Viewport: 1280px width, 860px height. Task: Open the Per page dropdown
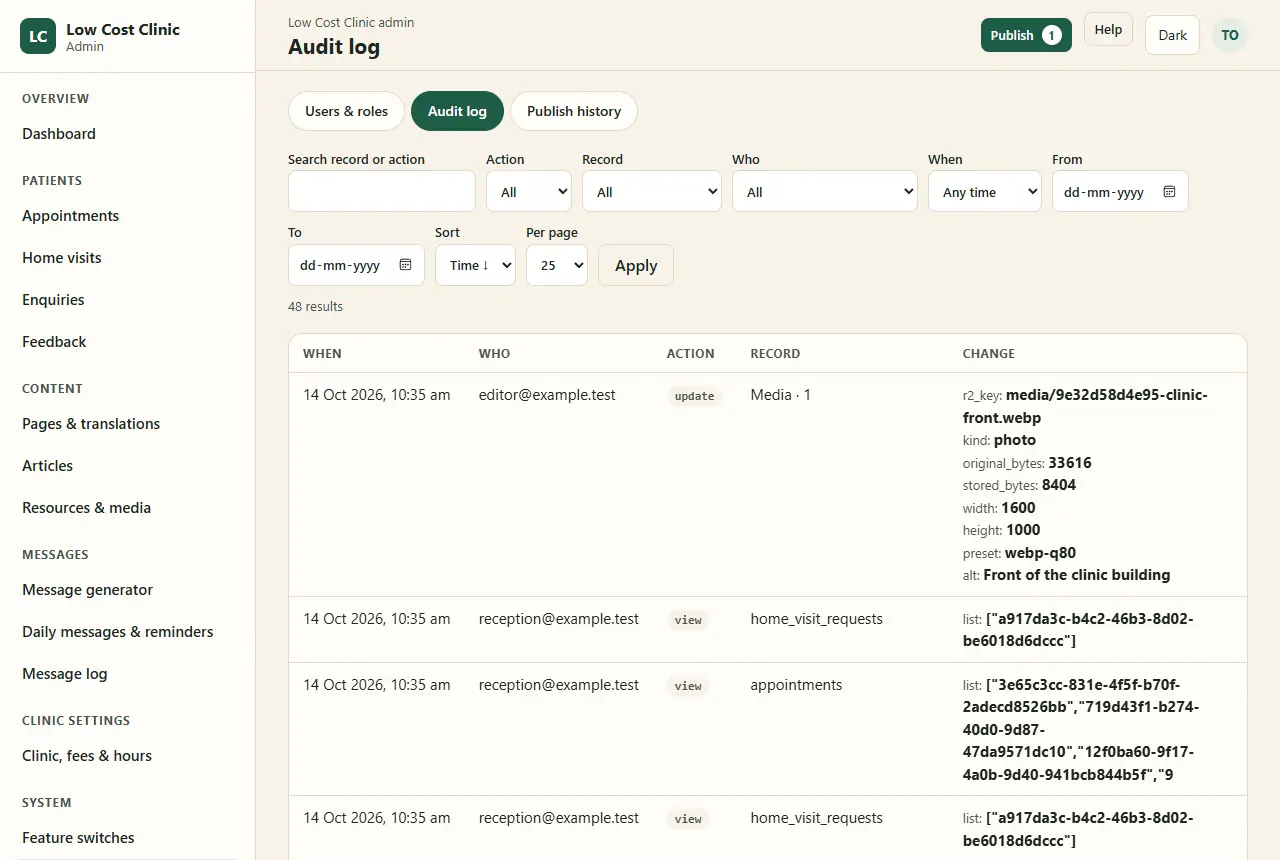(557, 265)
